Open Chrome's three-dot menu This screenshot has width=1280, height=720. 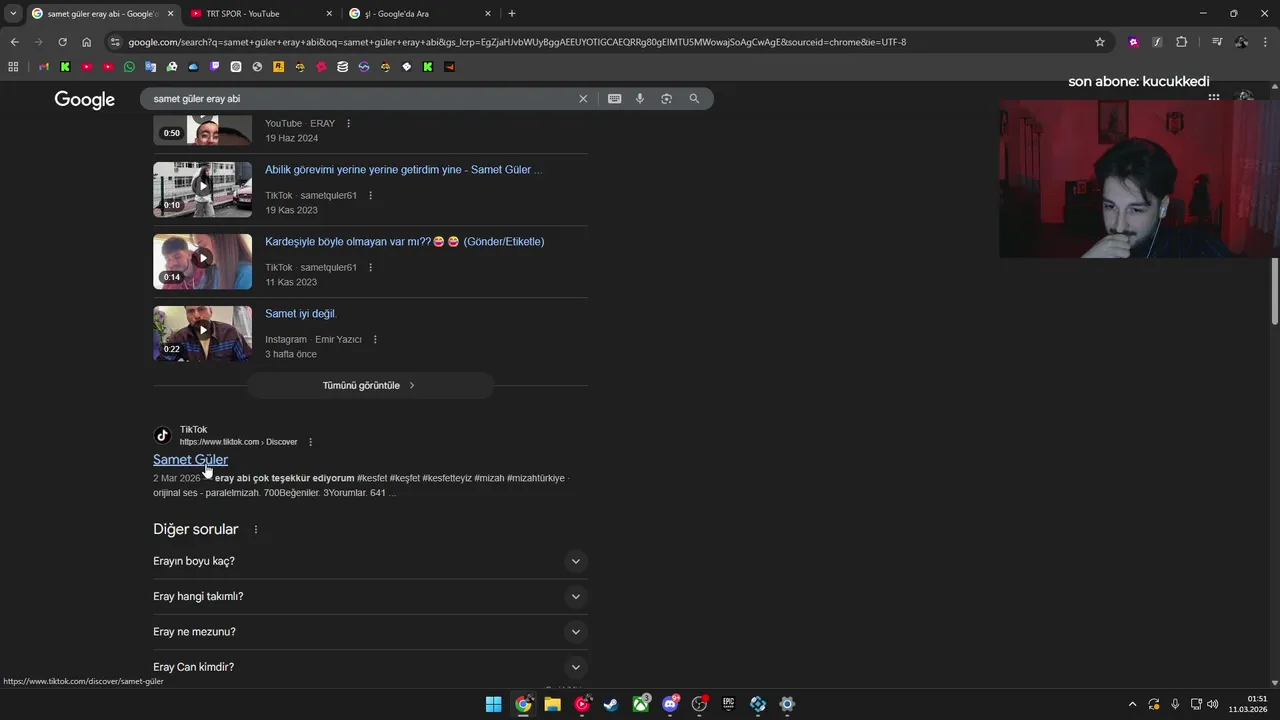(1266, 42)
